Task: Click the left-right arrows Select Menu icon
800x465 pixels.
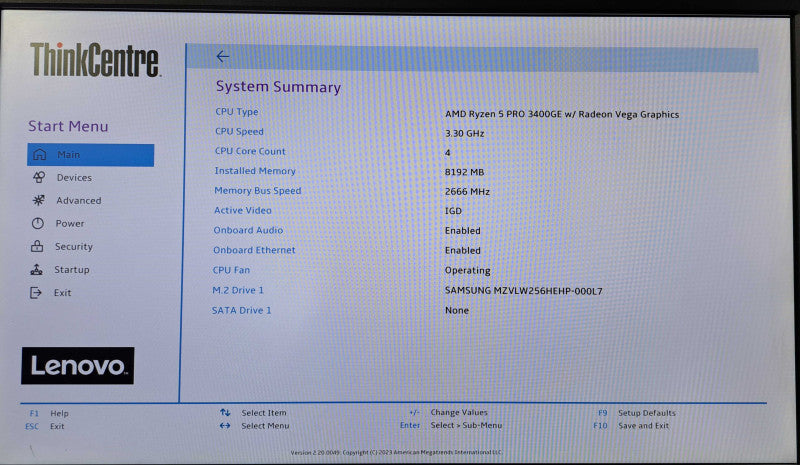Action: pos(225,425)
